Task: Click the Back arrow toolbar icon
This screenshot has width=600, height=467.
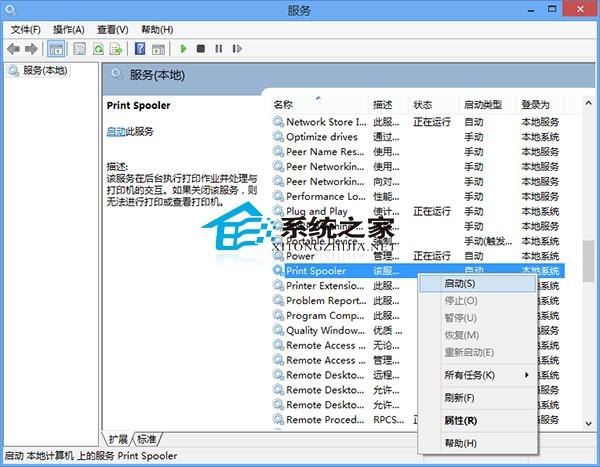Action: click(13, 49)
